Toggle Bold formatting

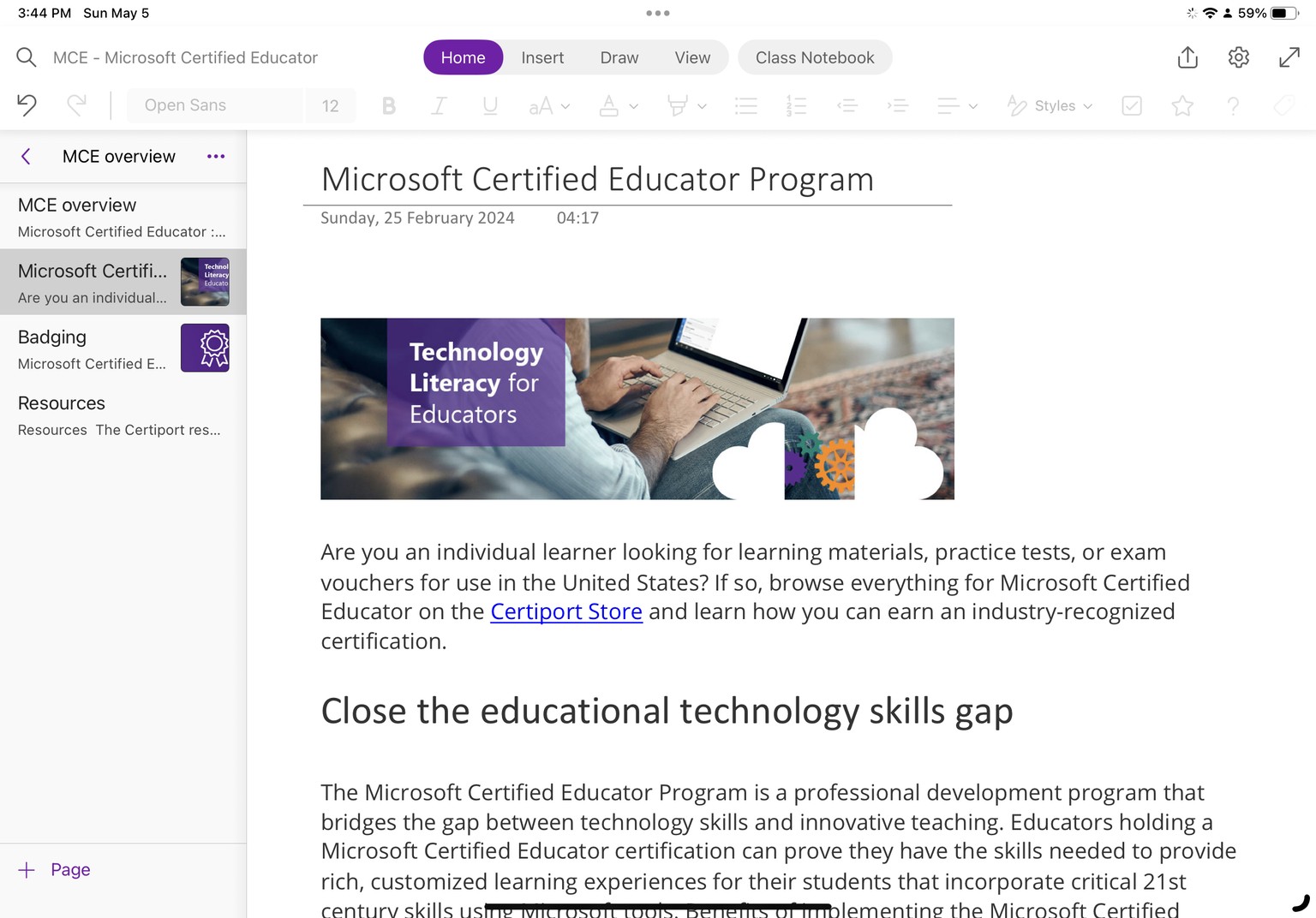point(388,105)
